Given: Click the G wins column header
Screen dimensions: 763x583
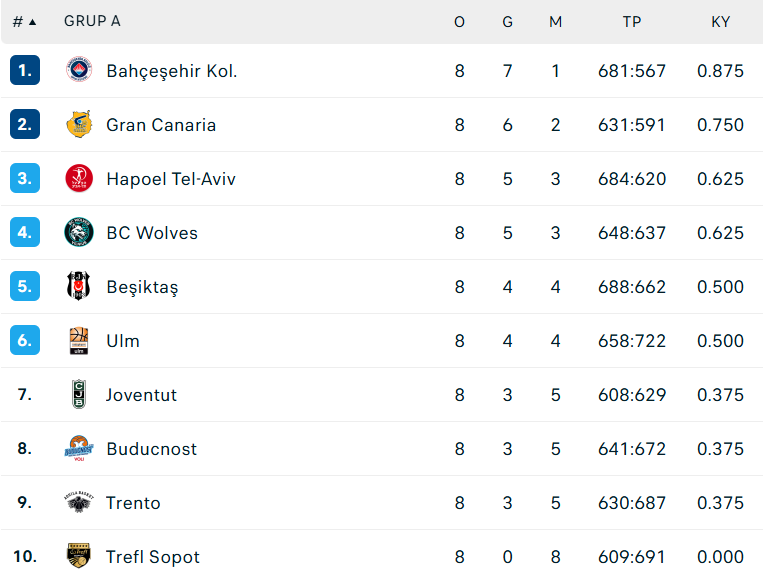Looking at the screenshot, I should [508, 21].
